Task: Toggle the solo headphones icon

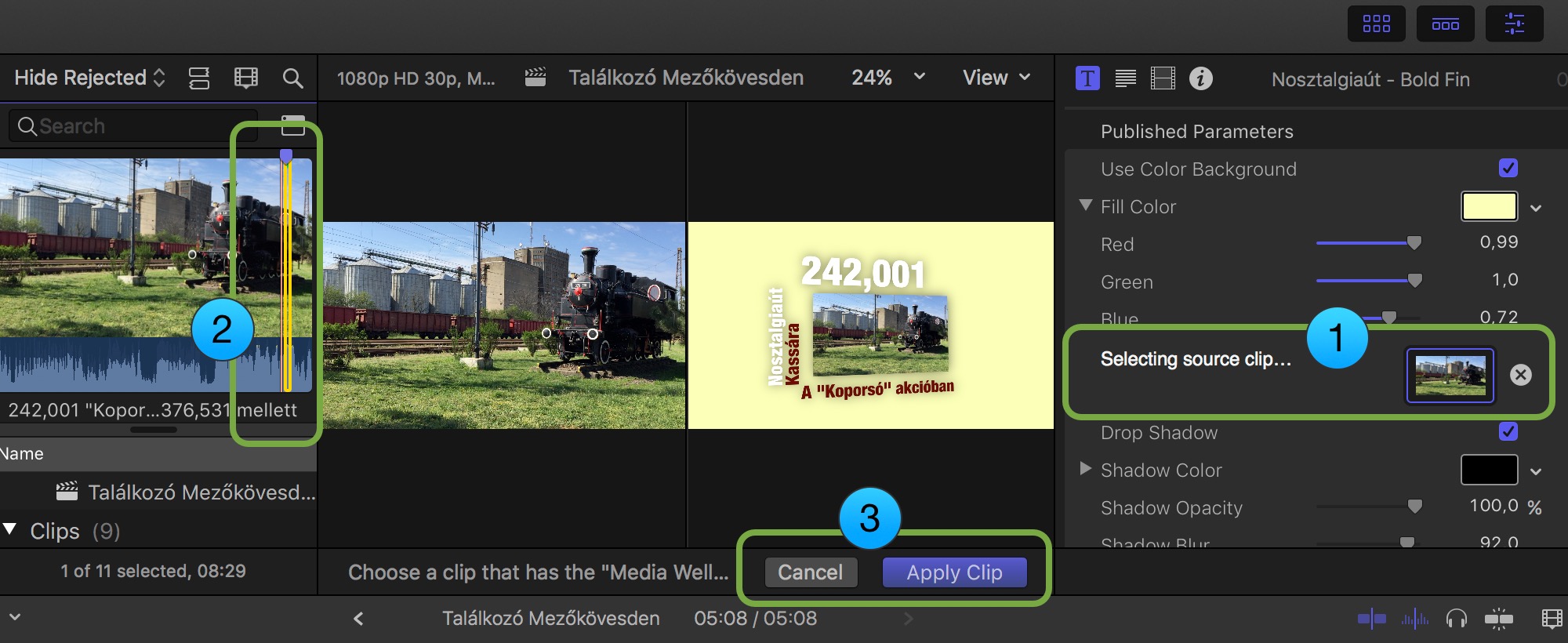Action: (1456, 619)
